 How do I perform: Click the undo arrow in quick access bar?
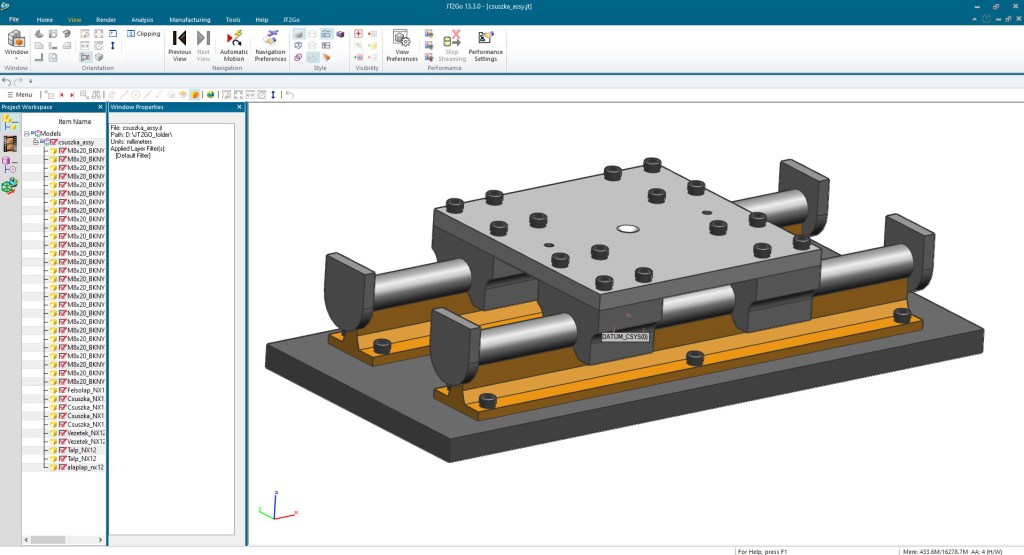(x=7, y=81)
